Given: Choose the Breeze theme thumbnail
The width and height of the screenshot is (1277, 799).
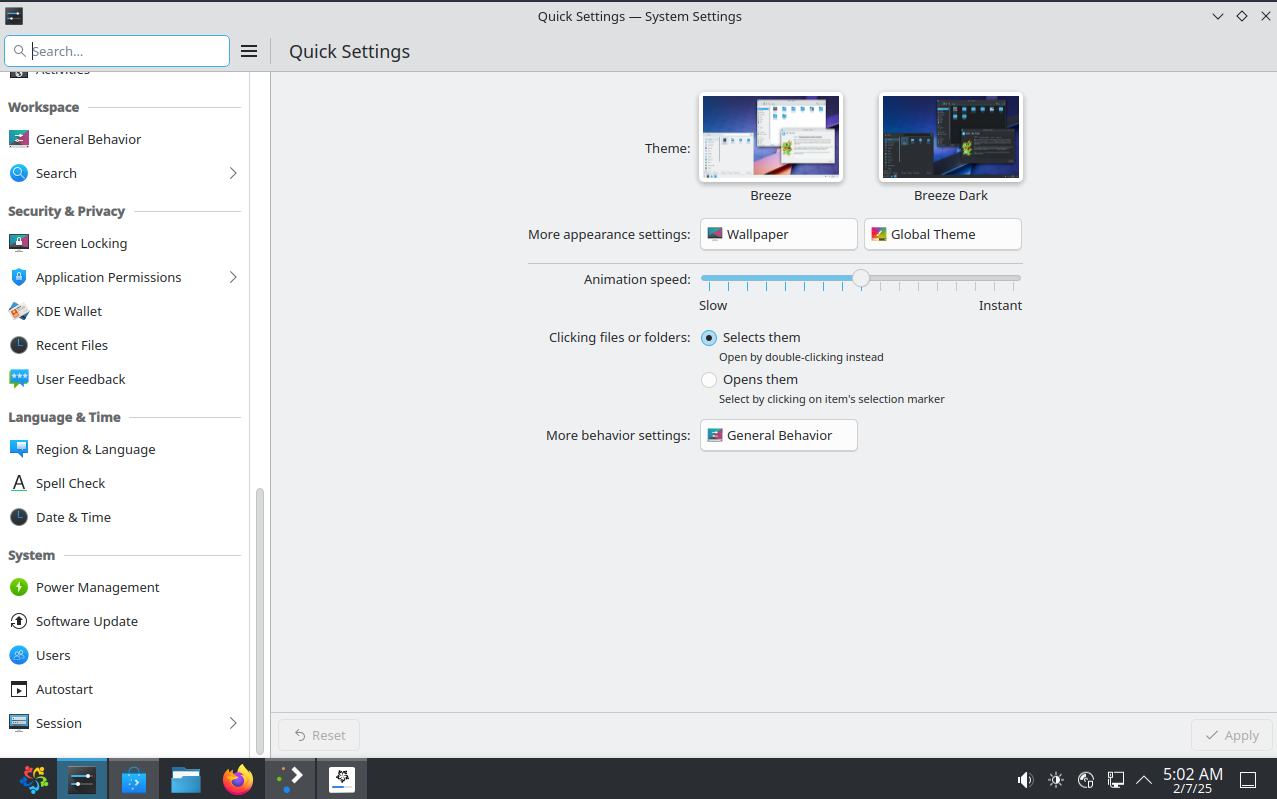Looking at the screenshot, I should (771, 138).
